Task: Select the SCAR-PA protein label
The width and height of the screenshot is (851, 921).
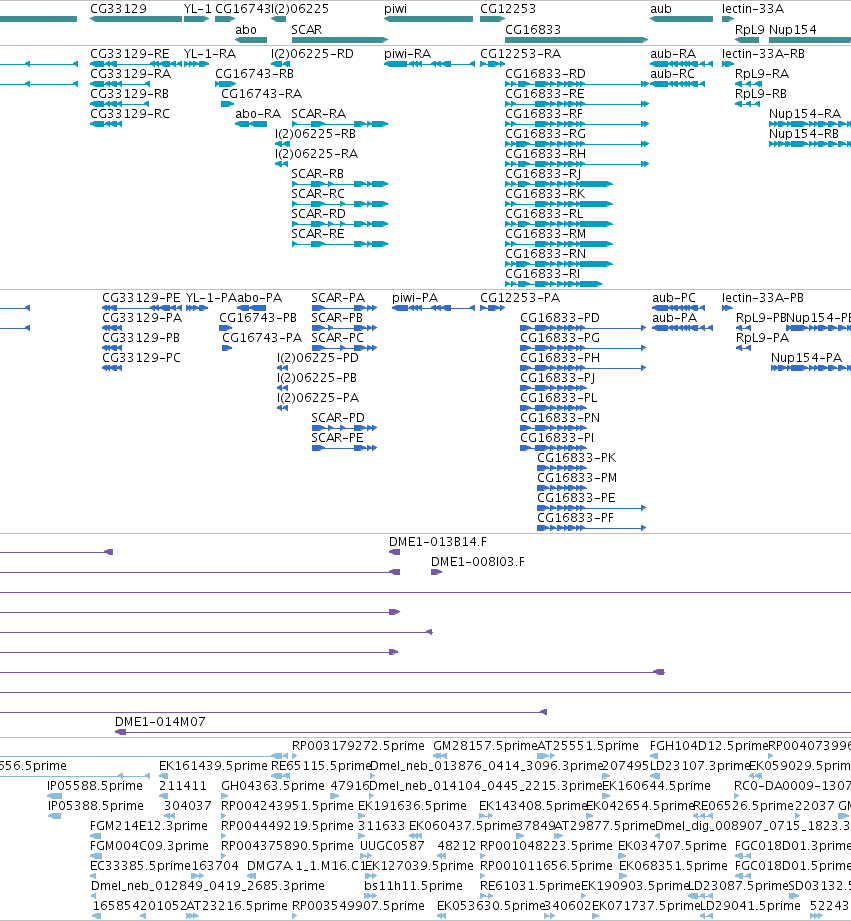Action: tap(338, 298)
